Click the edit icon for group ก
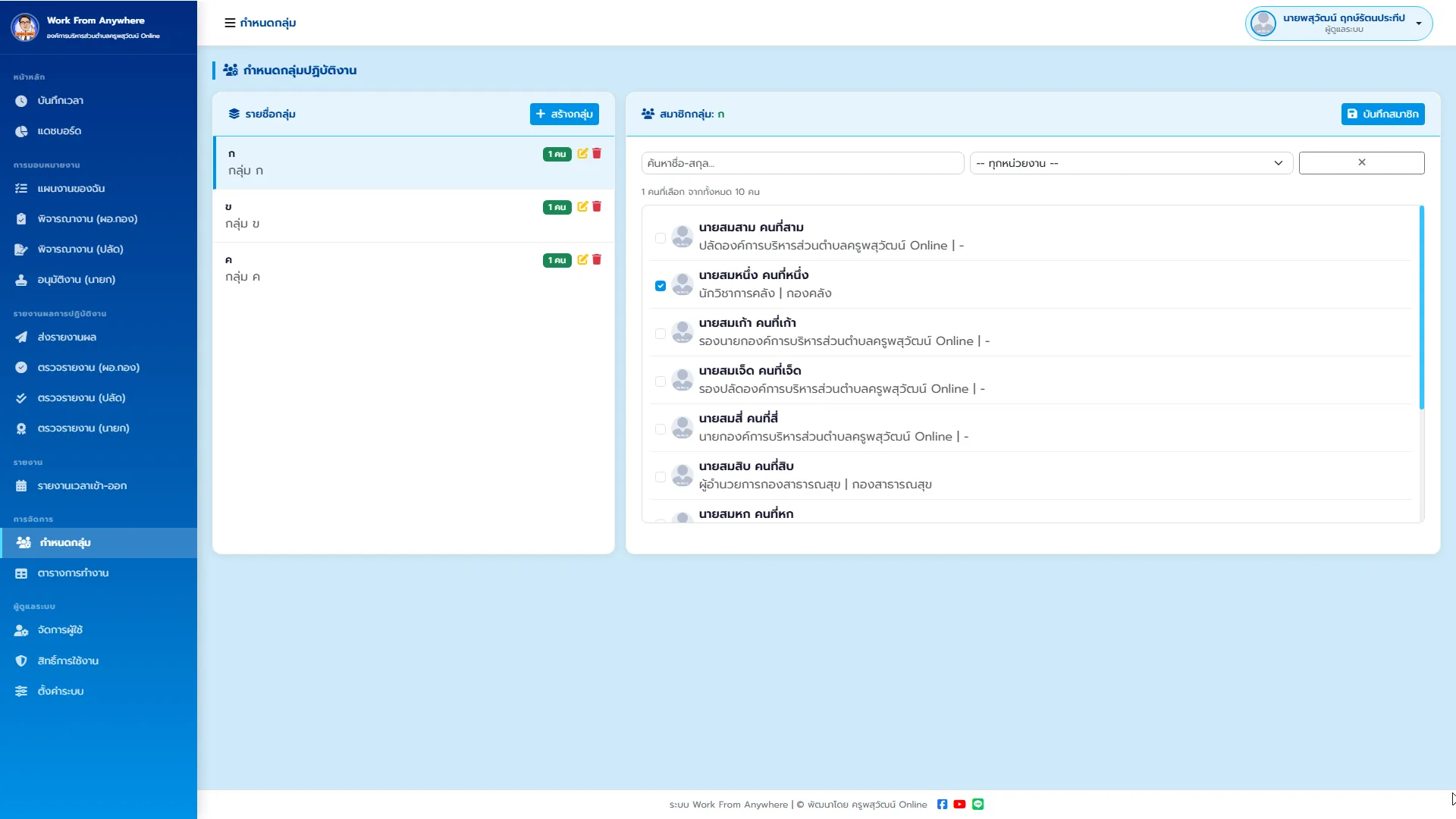The image size is (1456, 819). (x=582, y=153)
